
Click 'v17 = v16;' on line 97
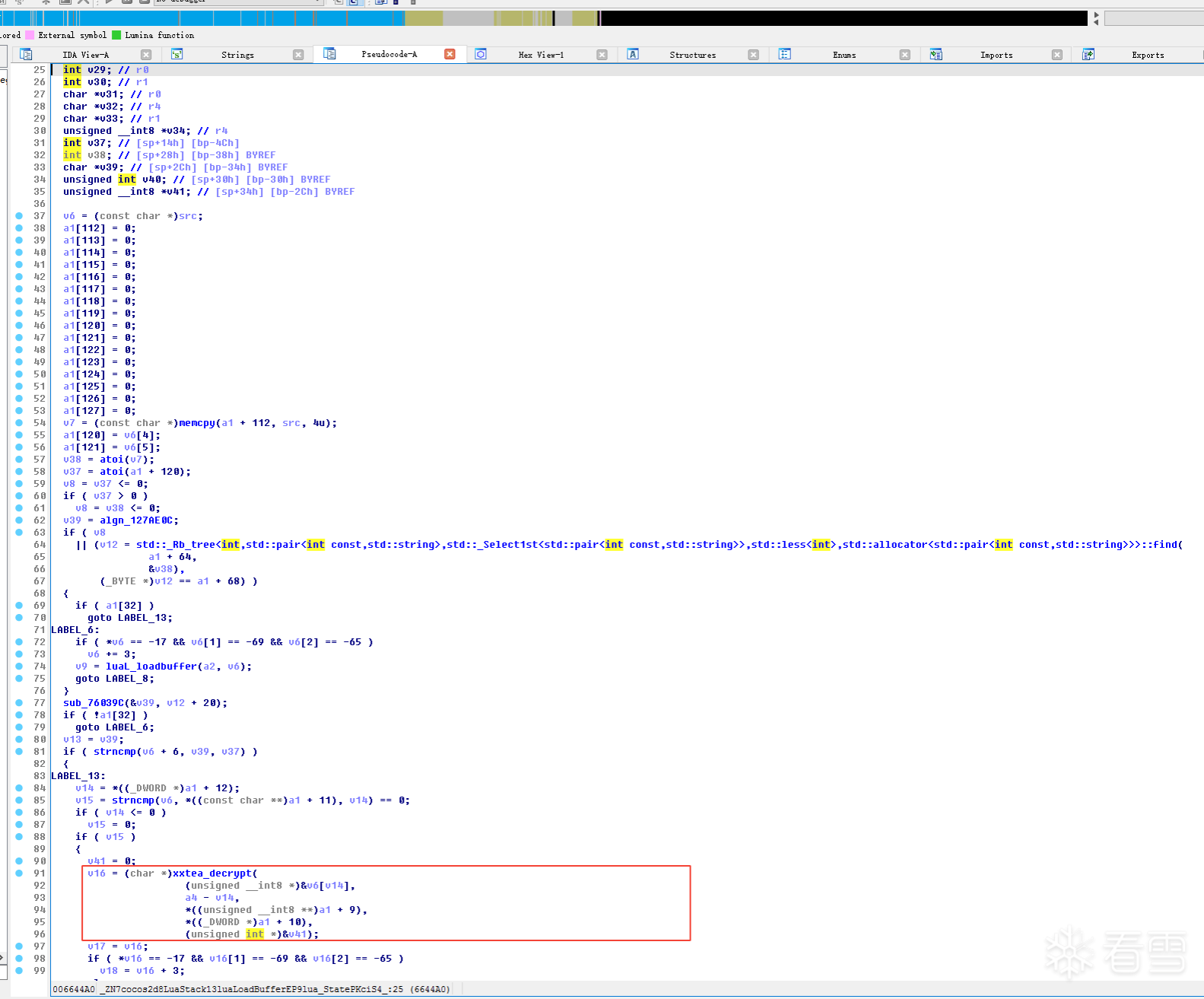(118, 947)
